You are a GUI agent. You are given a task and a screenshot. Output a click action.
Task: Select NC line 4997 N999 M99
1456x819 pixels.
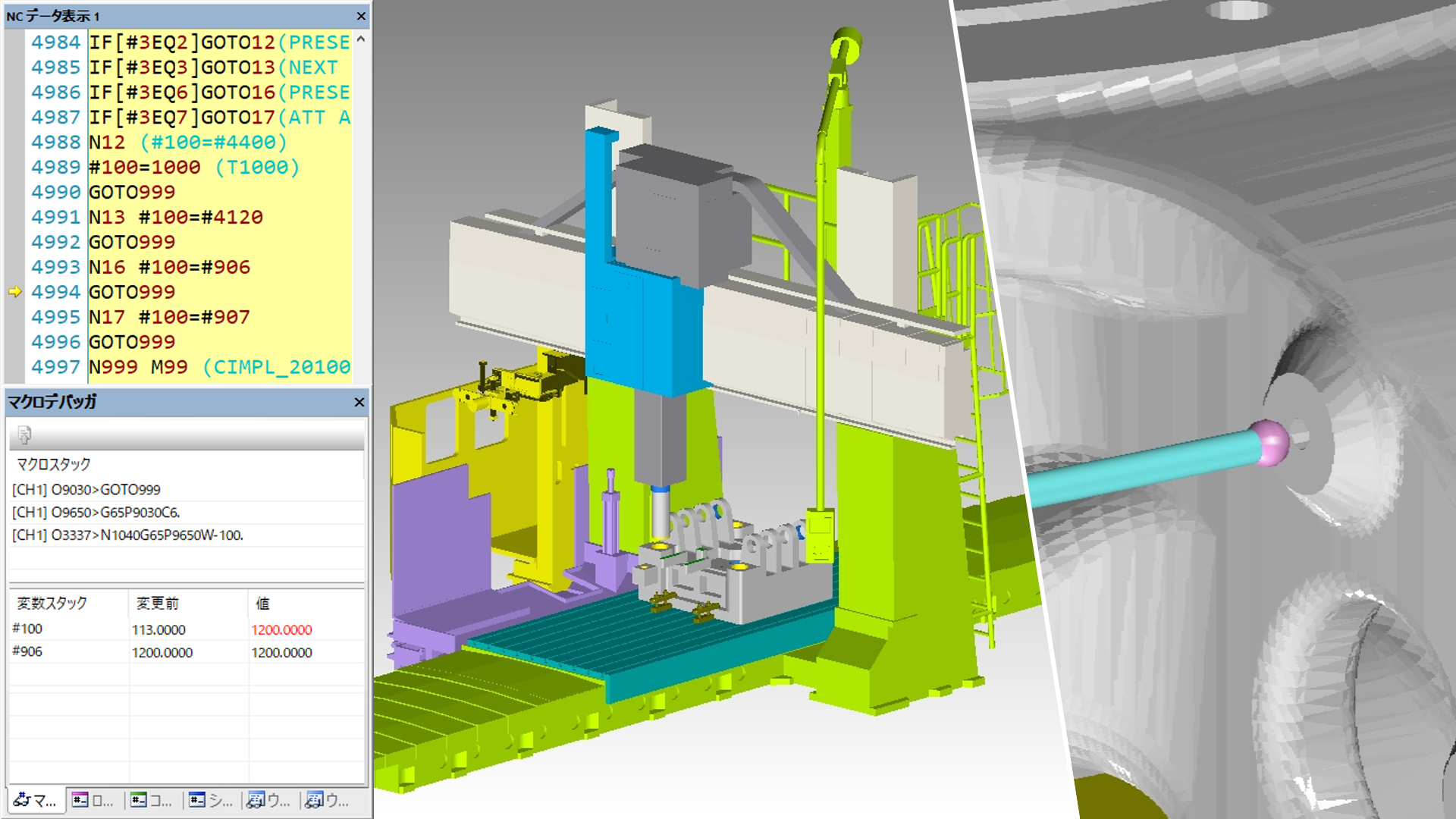coord(219,367)
